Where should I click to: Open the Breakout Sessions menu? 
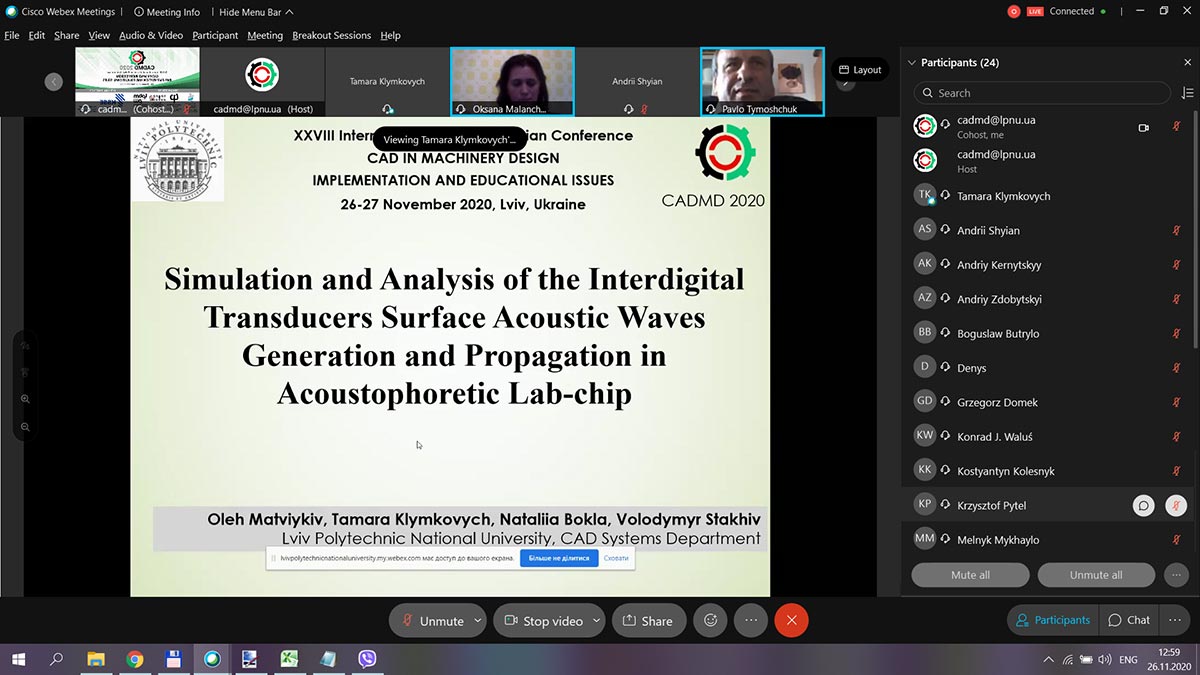coord(331,35)
